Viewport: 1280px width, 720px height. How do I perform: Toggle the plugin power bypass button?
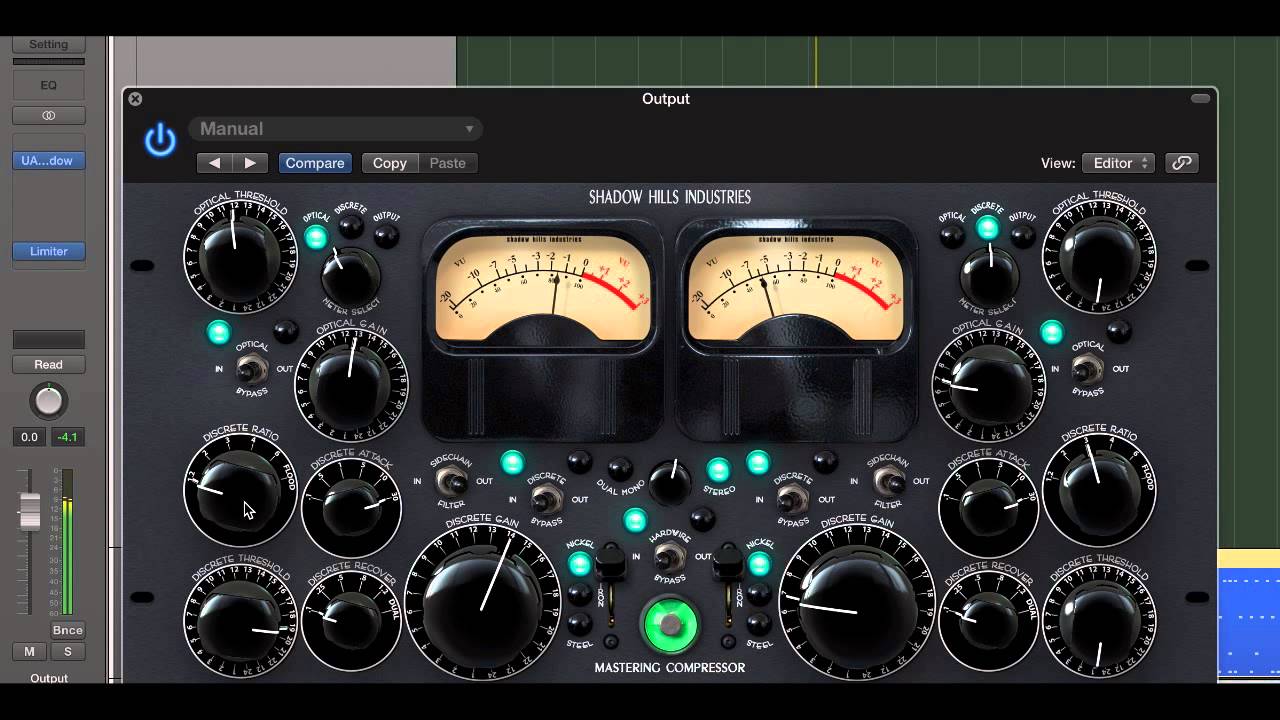point(160,141)
